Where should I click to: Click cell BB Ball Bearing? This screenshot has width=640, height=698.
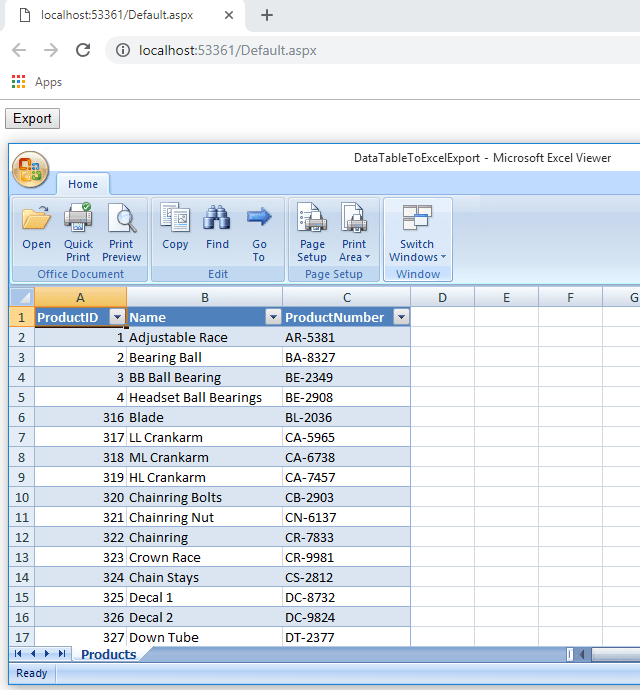(205, 377)
